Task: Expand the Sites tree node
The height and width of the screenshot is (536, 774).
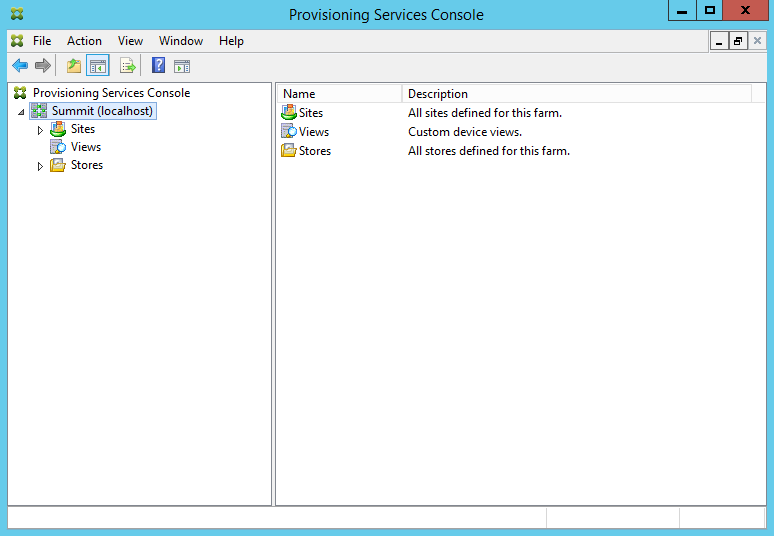Action: (40, 130)
